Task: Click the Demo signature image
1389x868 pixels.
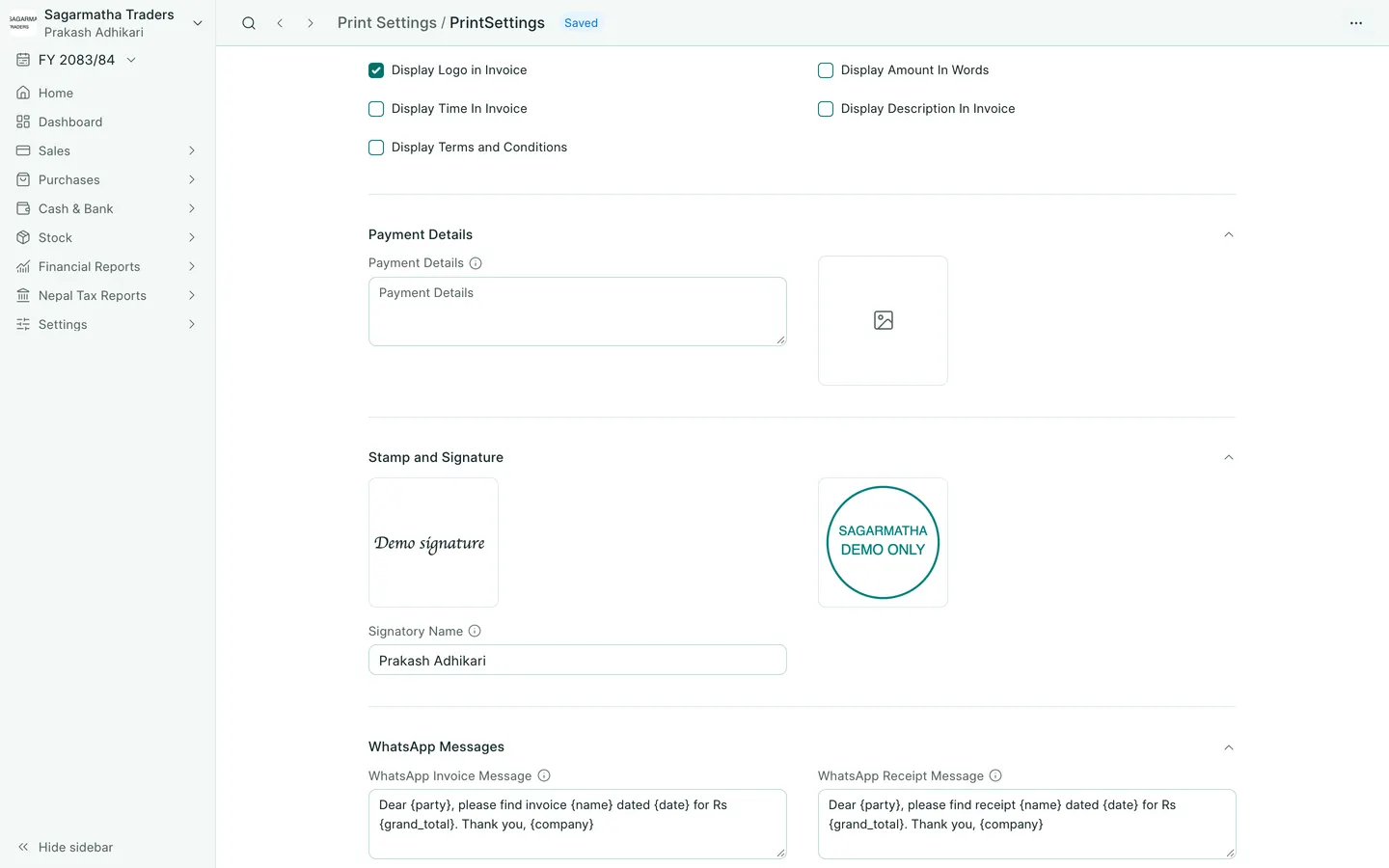Action: 433,542
